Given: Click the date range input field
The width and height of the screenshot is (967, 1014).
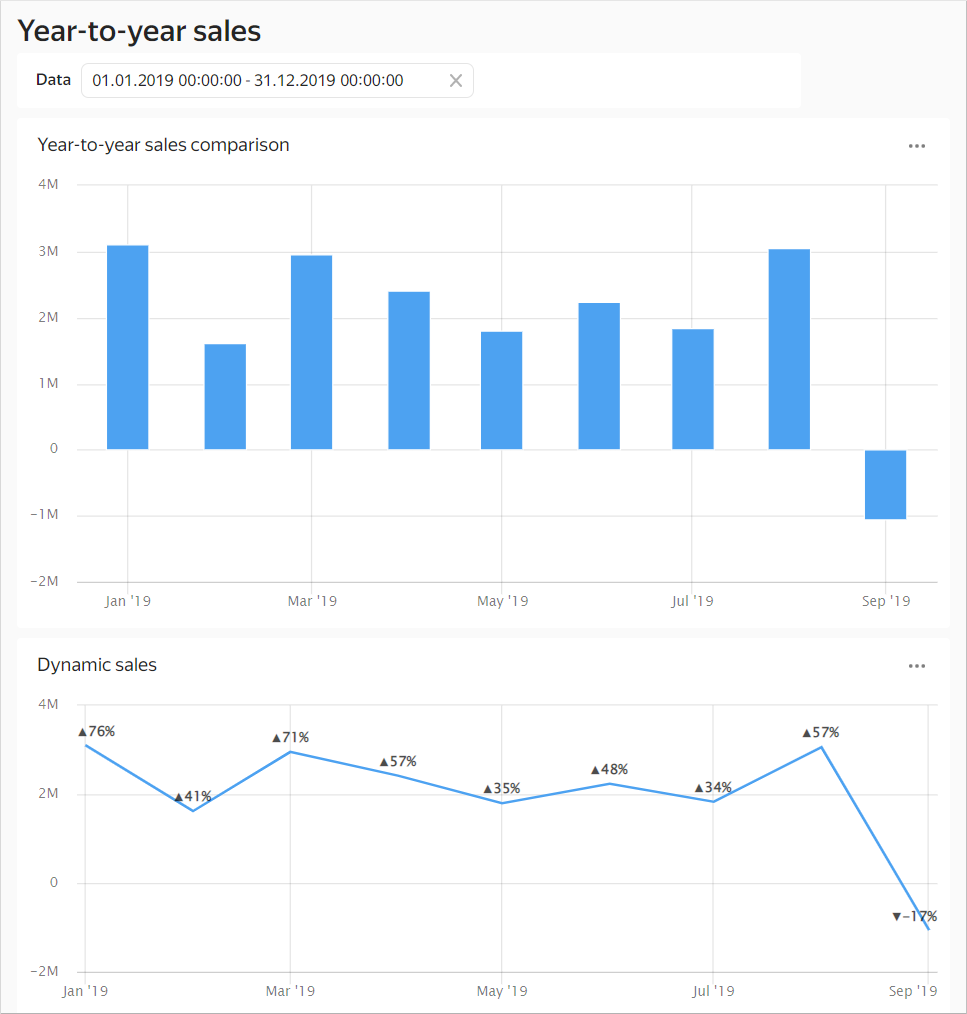Looking at the screenshot, I should (260, 81).
